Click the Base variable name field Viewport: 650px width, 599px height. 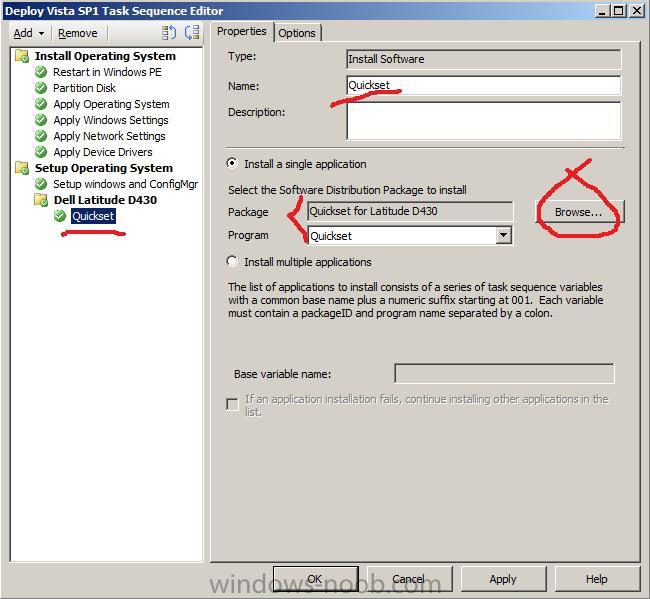[x=504, y=373]
